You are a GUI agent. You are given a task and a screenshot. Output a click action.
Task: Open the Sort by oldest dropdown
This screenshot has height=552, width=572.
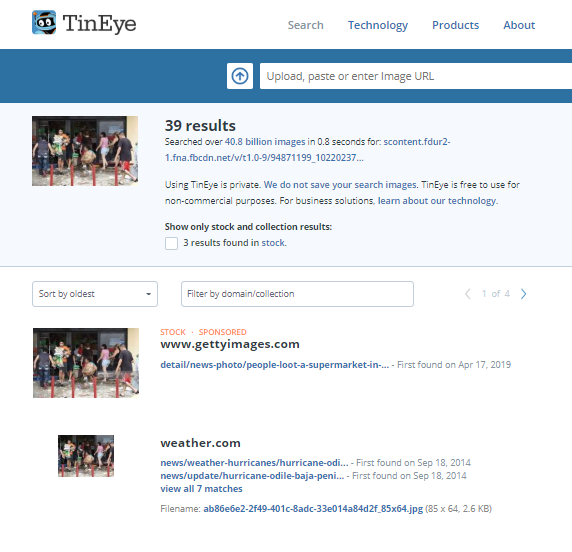(x=95, y=294)
